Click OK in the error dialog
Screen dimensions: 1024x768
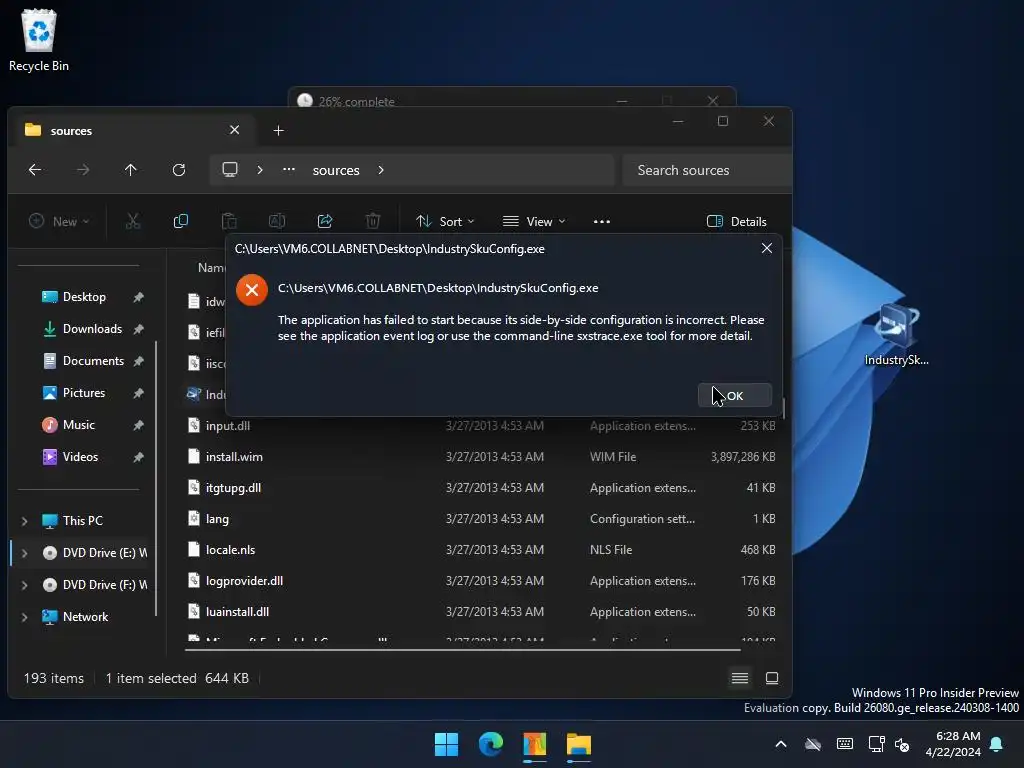click(735, 396)
